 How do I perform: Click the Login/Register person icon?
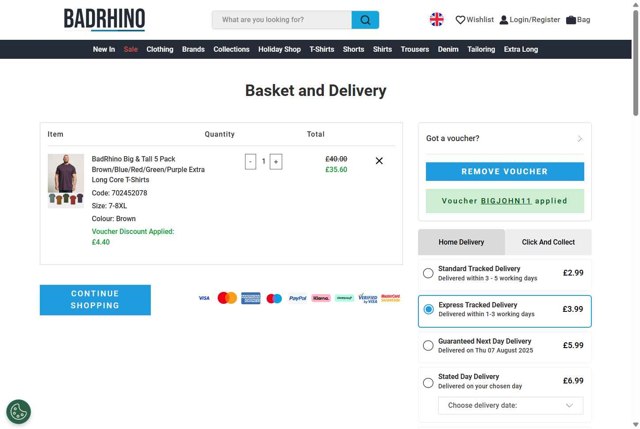tap(504, 20)
